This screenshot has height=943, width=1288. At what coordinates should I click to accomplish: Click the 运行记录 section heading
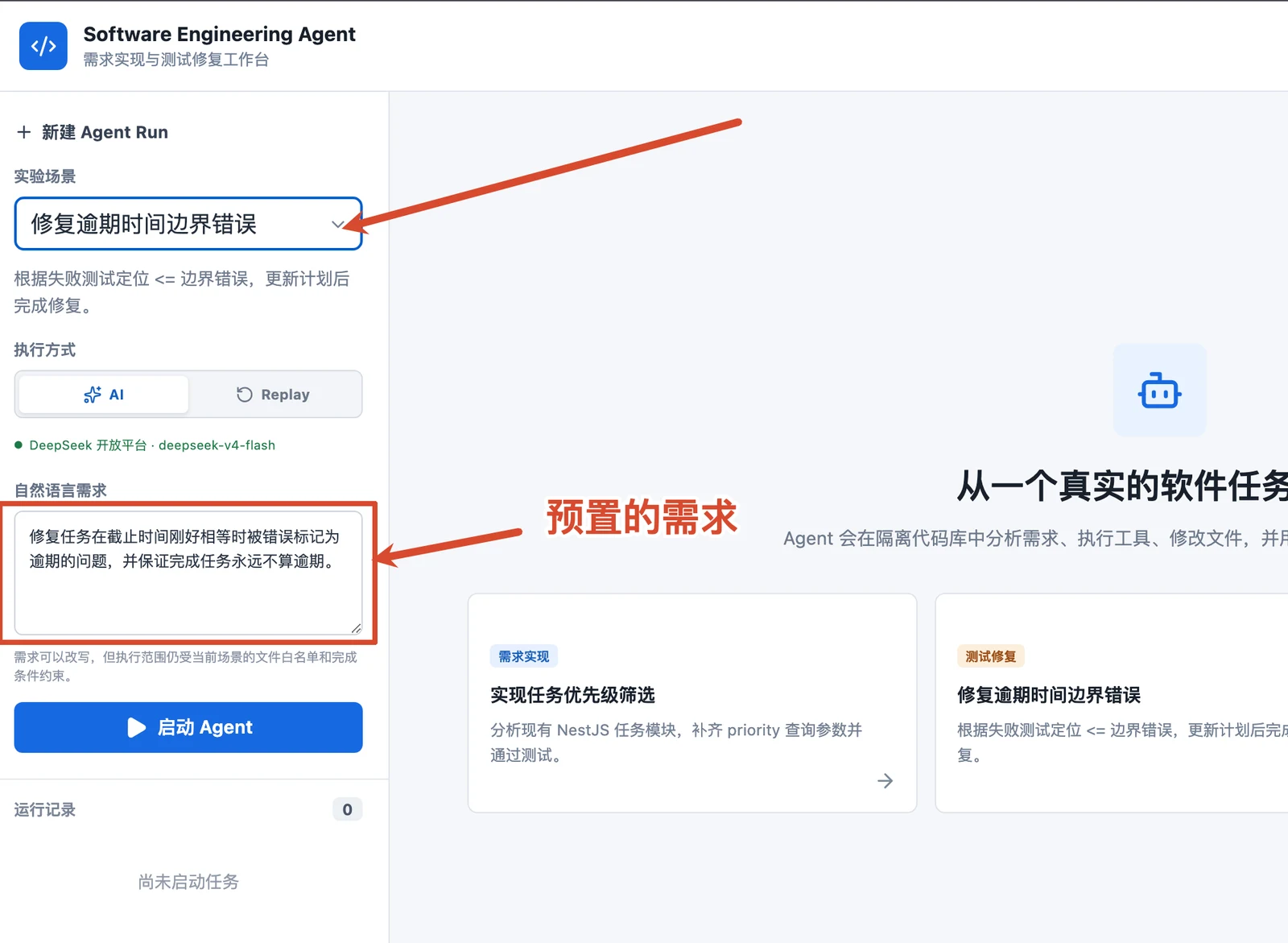45,809
